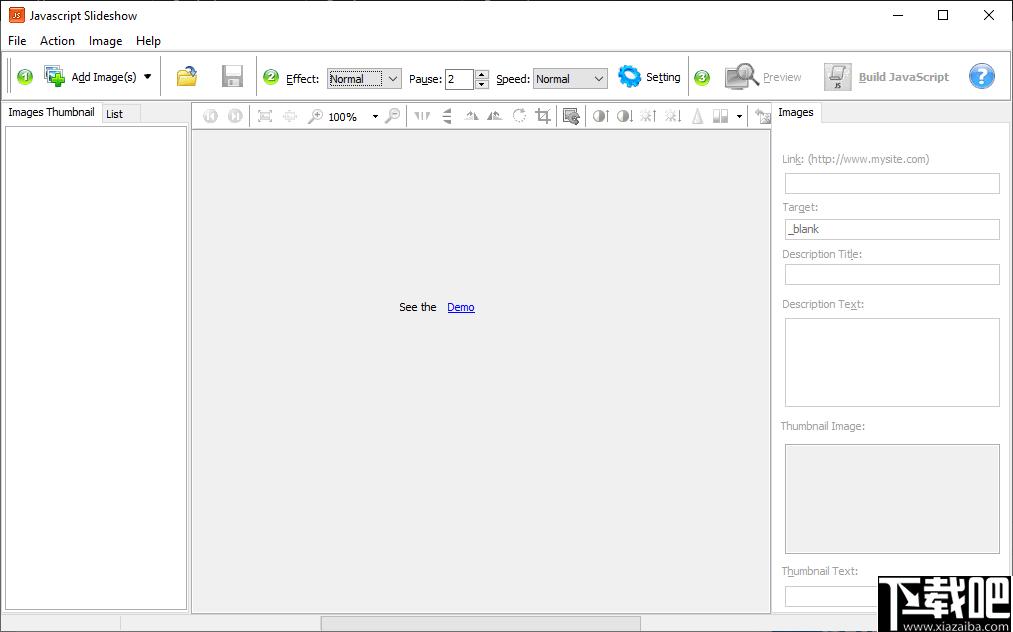Open the Effect combo box
This screenshot has width=1013, height=632.
point(364,79)
